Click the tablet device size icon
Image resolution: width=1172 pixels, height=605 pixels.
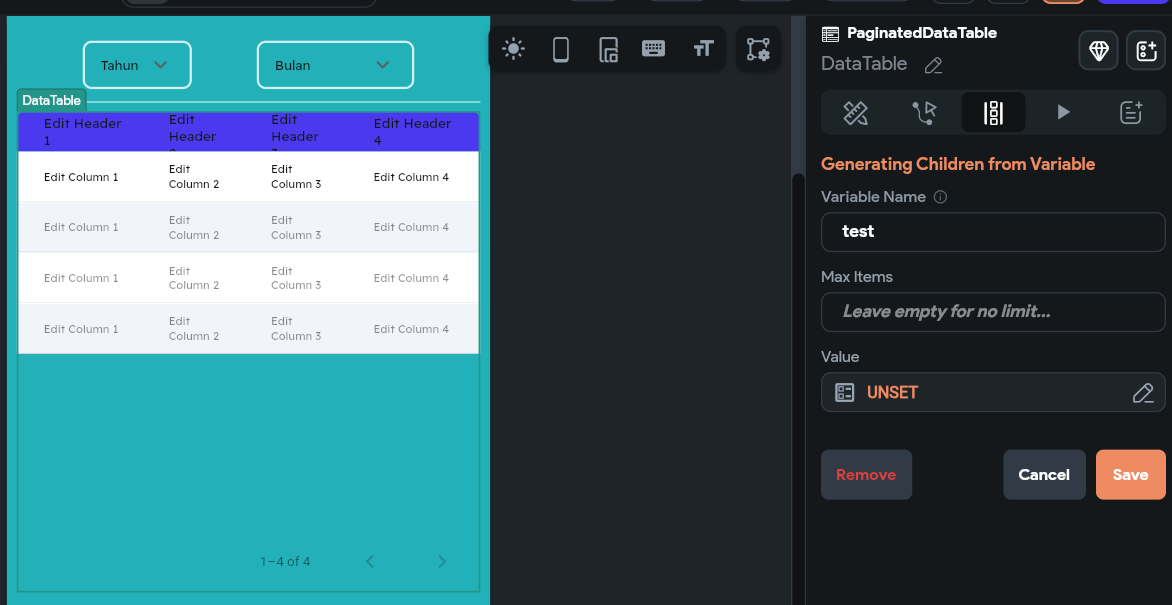[608, 48]
